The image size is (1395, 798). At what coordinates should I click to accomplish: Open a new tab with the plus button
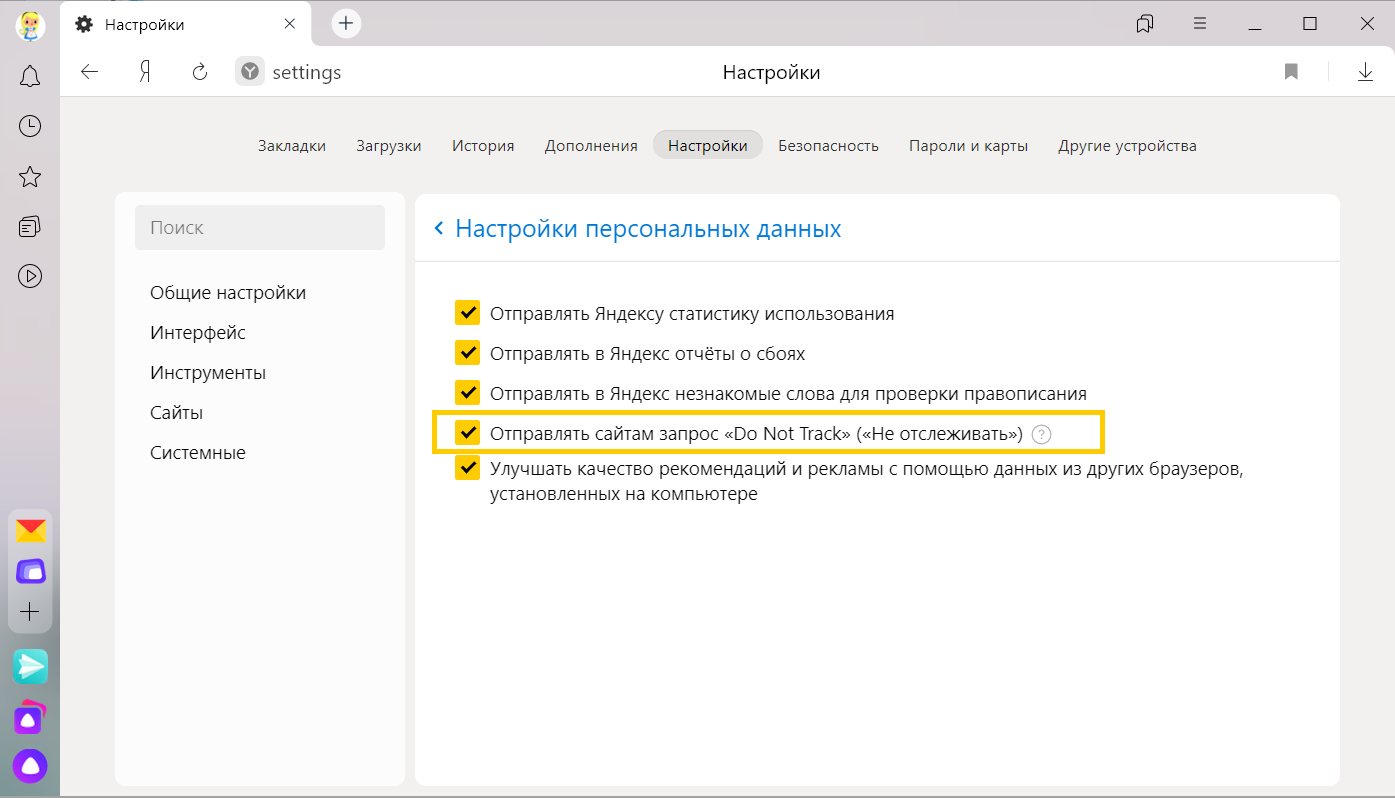[x=346, y=24]
